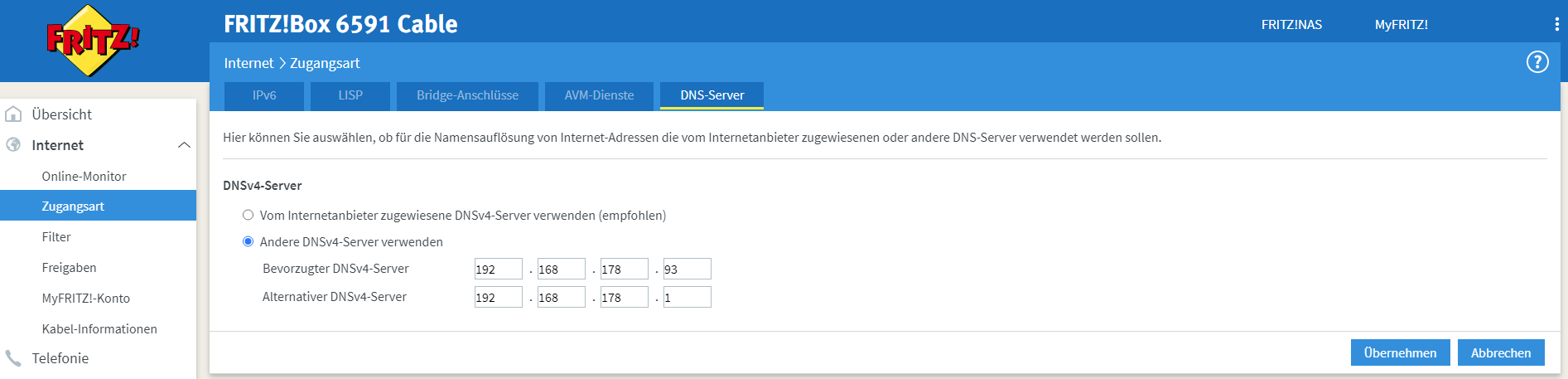The width and height of the screenshot is (1568, 379).
Task: Click preferred DNS first octet field
Action: [x=499, y=269]
